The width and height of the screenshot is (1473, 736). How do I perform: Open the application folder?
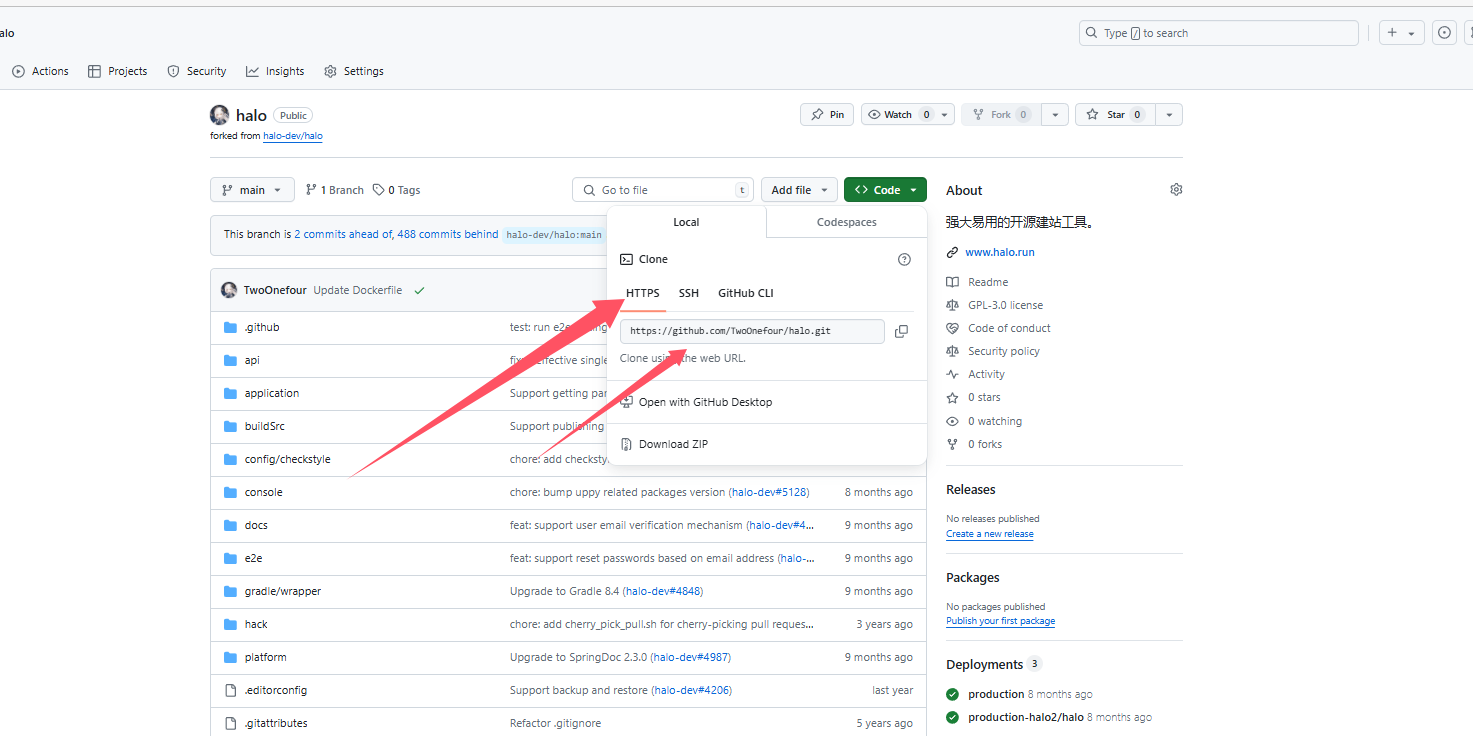click(272, 393)
